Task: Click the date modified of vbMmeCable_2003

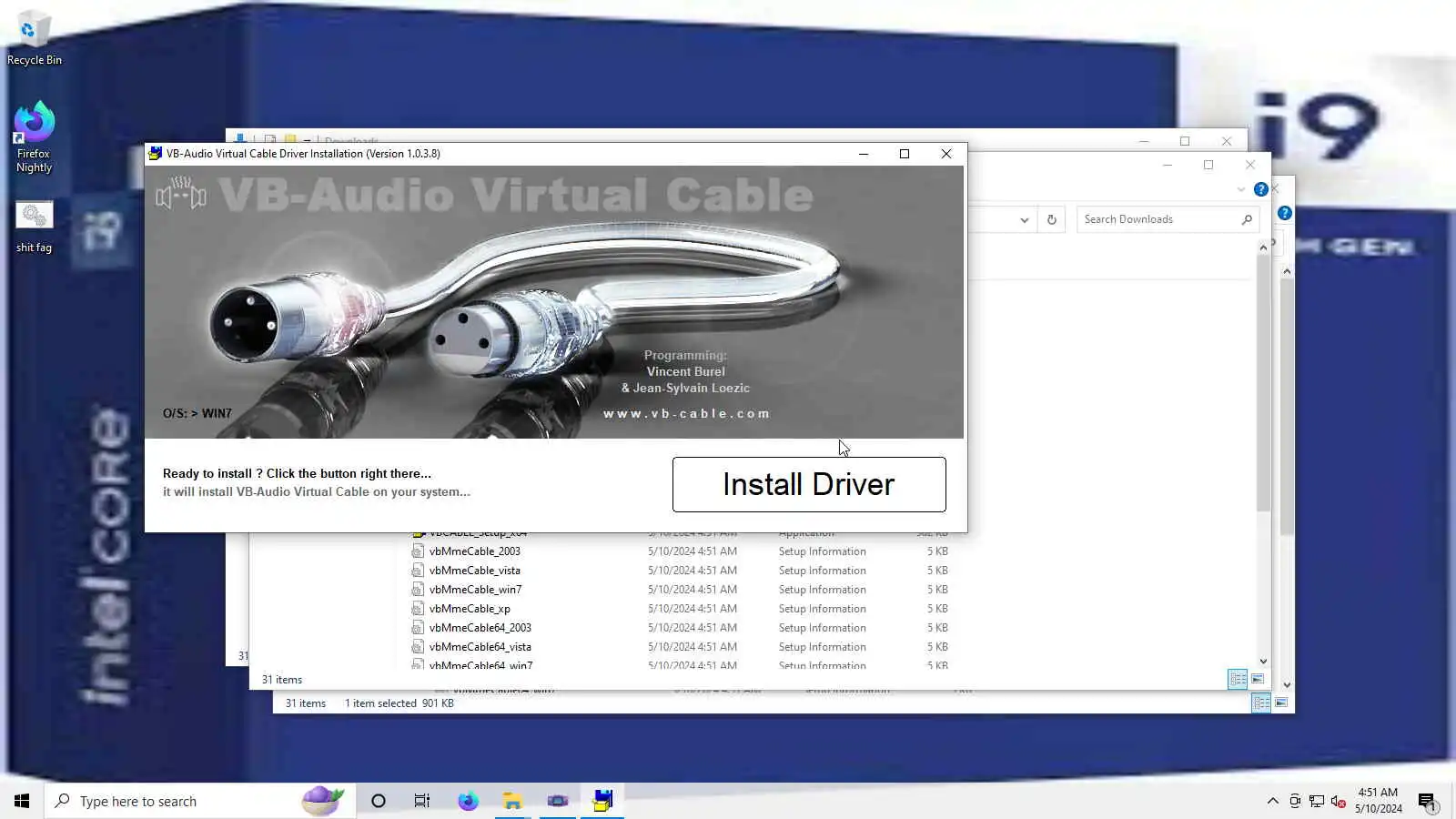Action: [x=693, y=551]
